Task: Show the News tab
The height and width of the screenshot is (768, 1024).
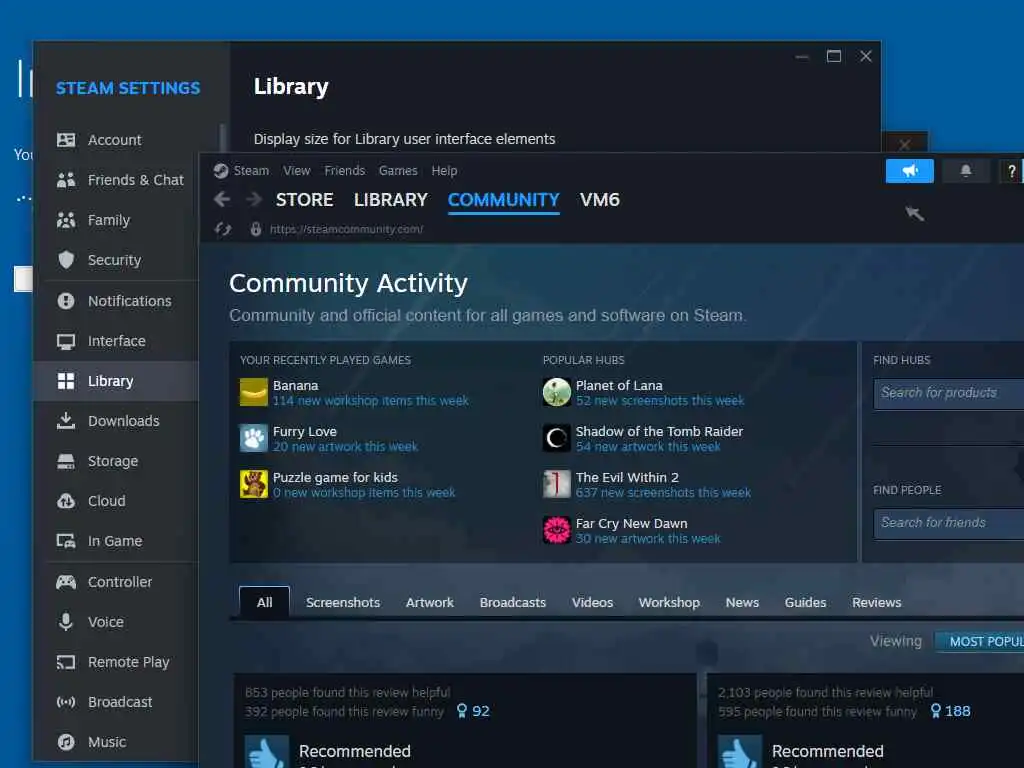Action: pyautogui.click(x=743, y=602)
